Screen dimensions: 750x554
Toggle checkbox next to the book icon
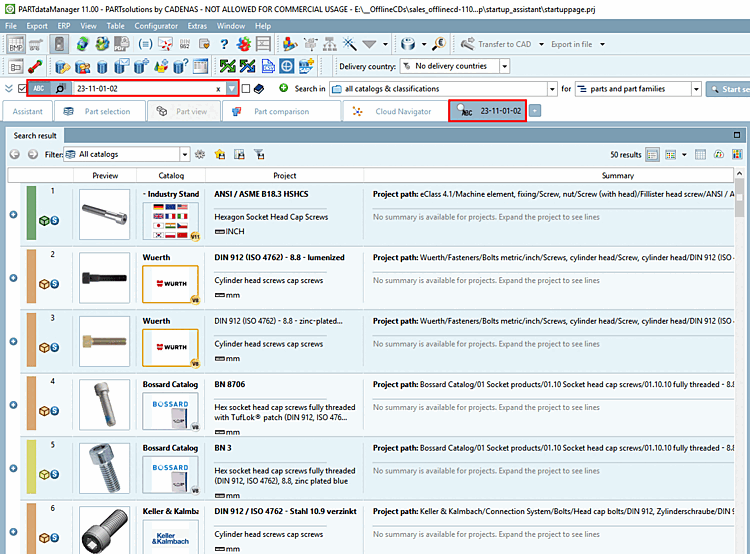(245, 89)
